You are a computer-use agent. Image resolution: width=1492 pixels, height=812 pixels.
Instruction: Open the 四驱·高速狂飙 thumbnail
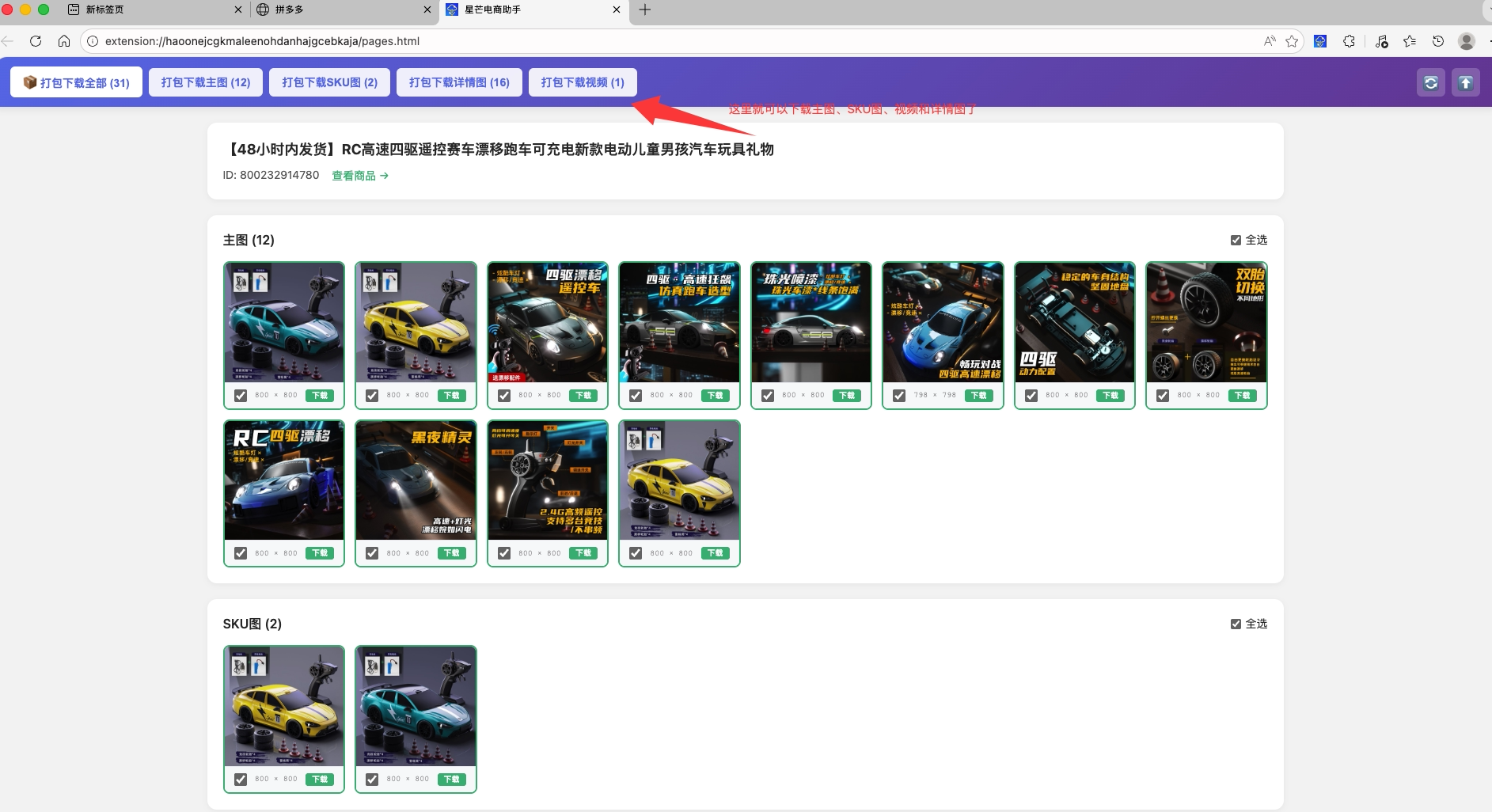point(679,323)
